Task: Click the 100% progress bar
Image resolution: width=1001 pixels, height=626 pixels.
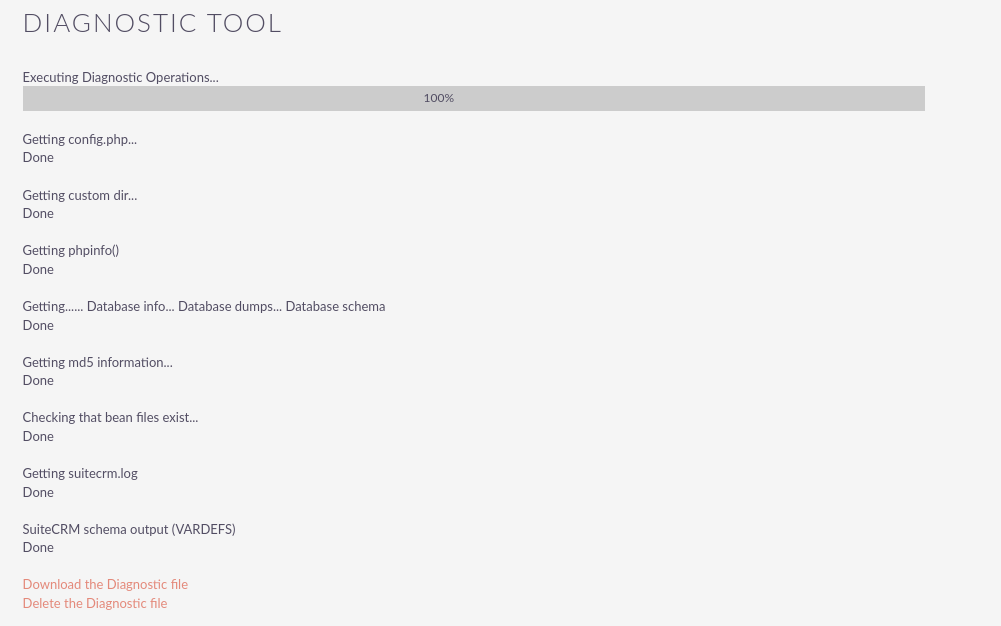Action: (473, 98)
